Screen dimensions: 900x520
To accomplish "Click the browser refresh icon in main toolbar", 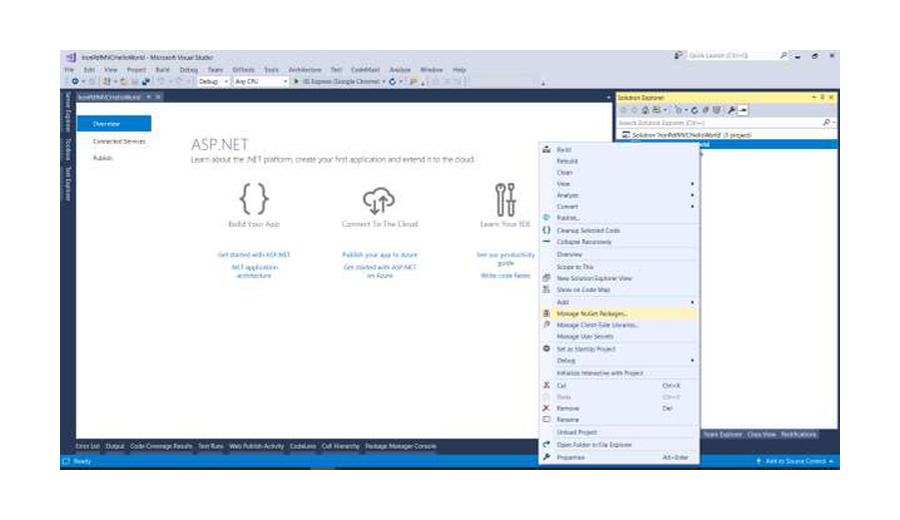I will tap(393, 82).
